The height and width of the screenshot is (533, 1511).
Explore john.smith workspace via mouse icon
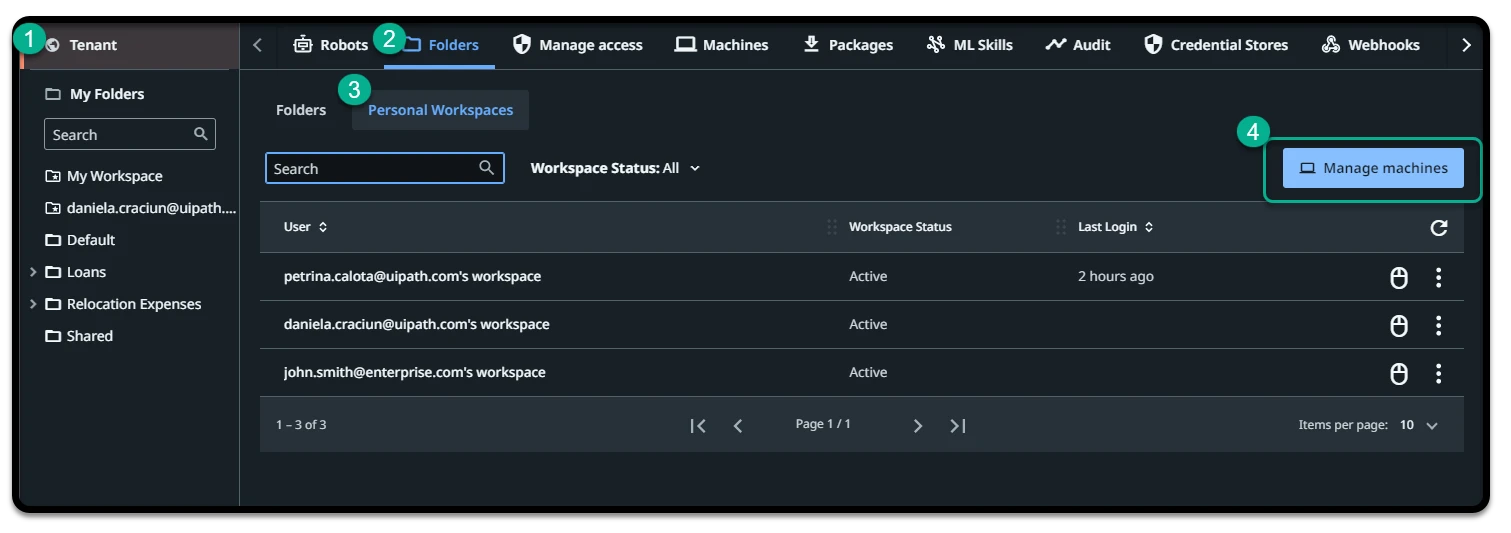(x=1400, y=373)
